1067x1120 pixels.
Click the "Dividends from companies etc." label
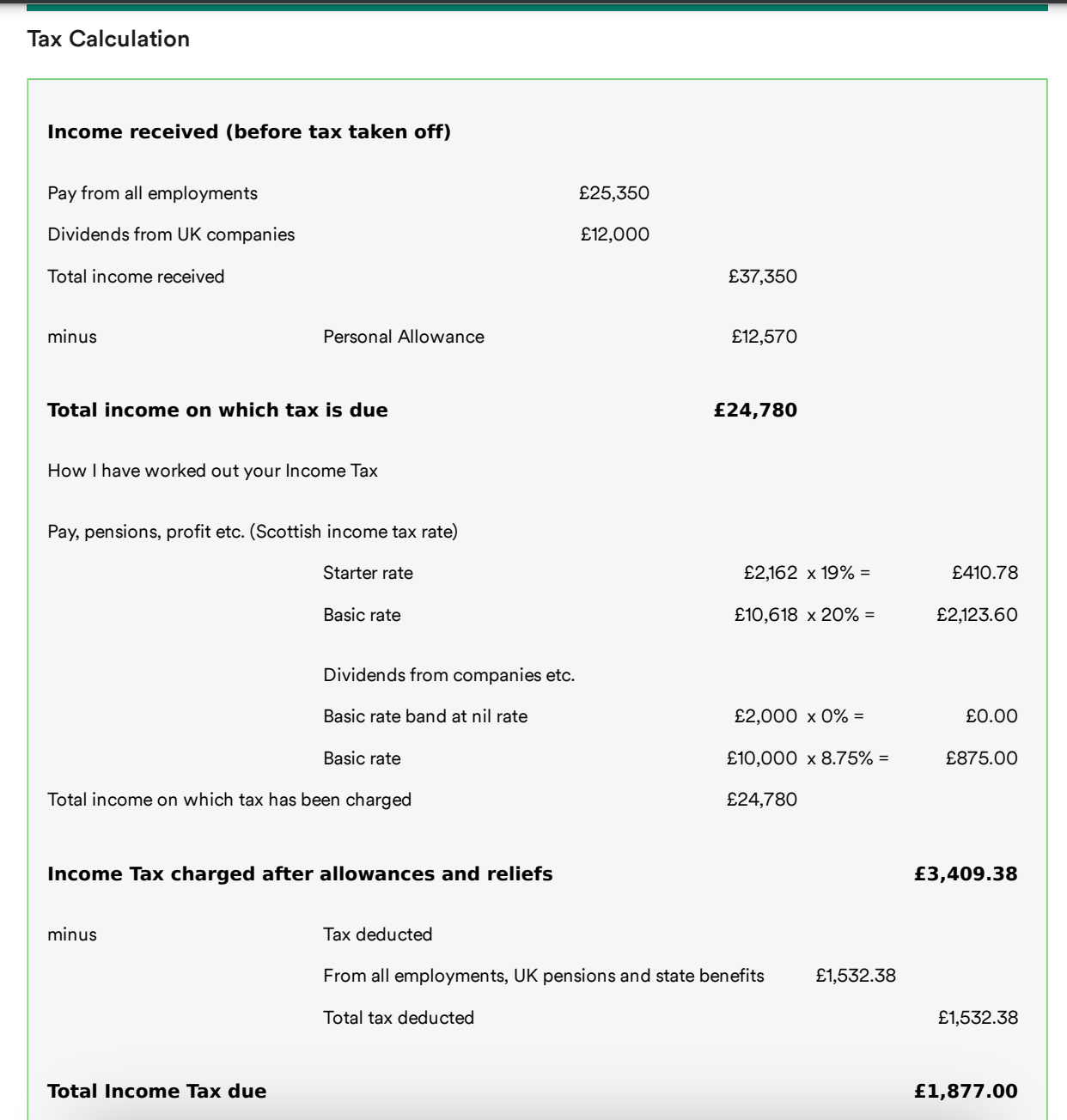click(448, 675)
